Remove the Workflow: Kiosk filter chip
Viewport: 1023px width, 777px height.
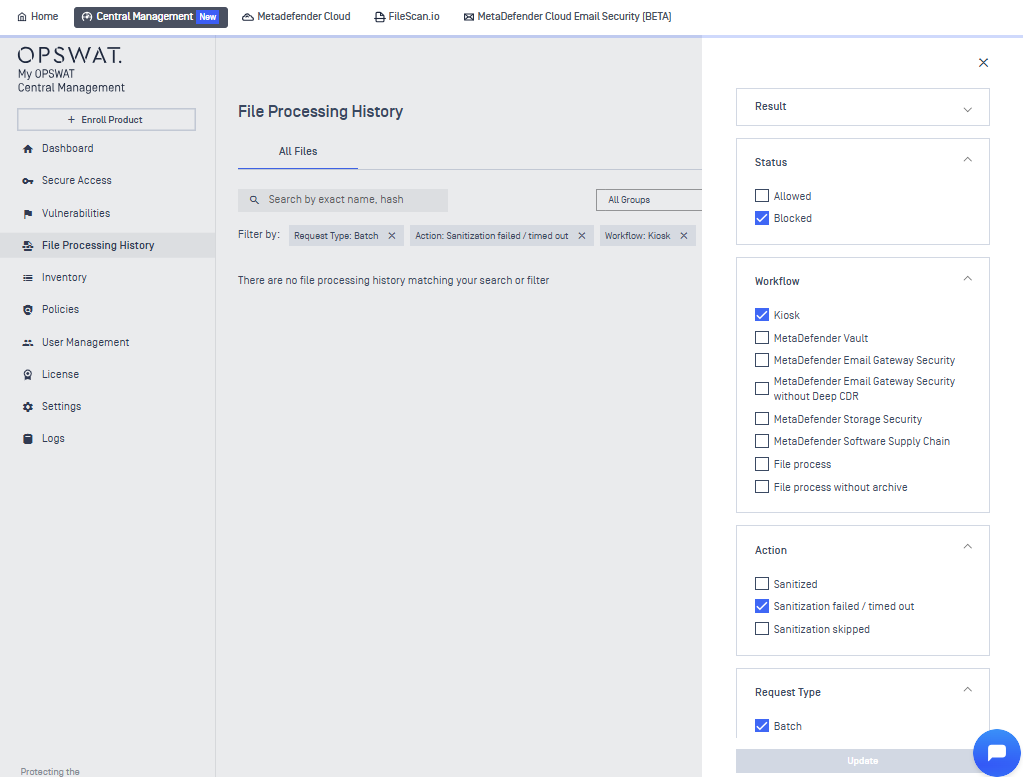(x=683, y=236)
